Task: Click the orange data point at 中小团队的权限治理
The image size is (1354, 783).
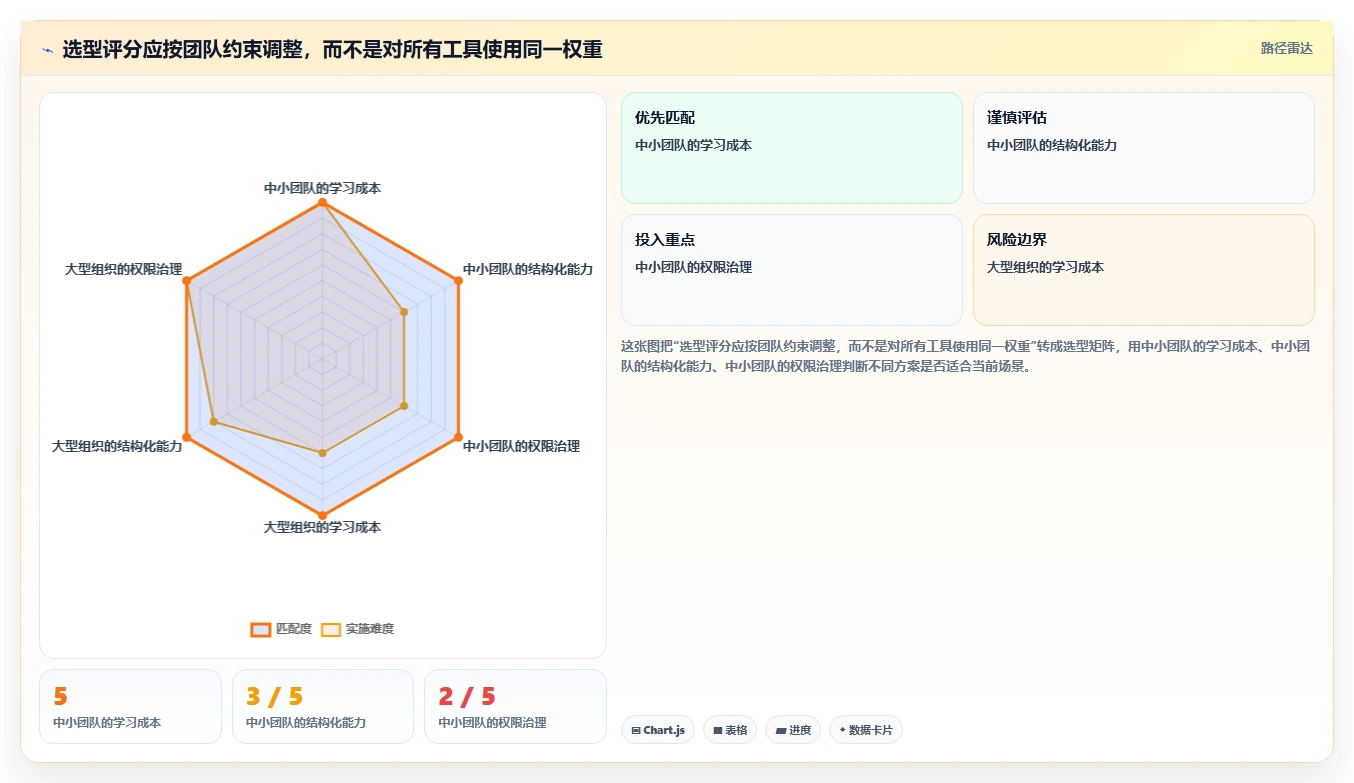Action: click(458, 437)
